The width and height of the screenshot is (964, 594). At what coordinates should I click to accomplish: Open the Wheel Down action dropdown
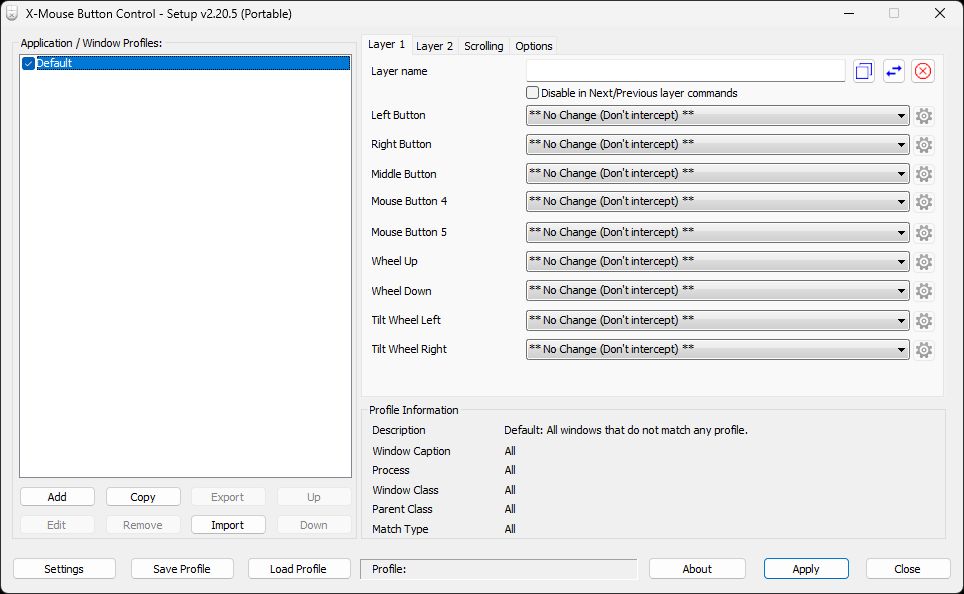717,291
